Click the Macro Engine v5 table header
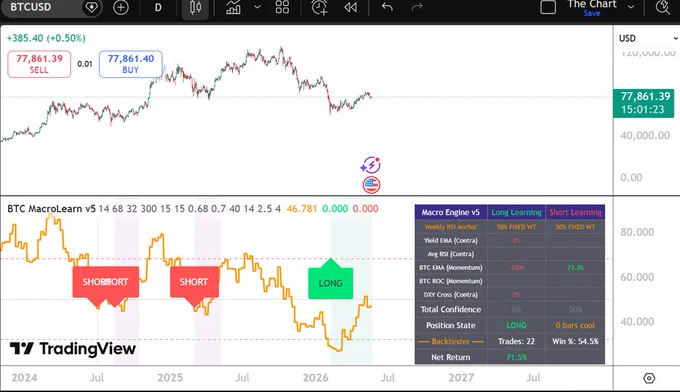The image size is (680, 392). click(451, 212)
